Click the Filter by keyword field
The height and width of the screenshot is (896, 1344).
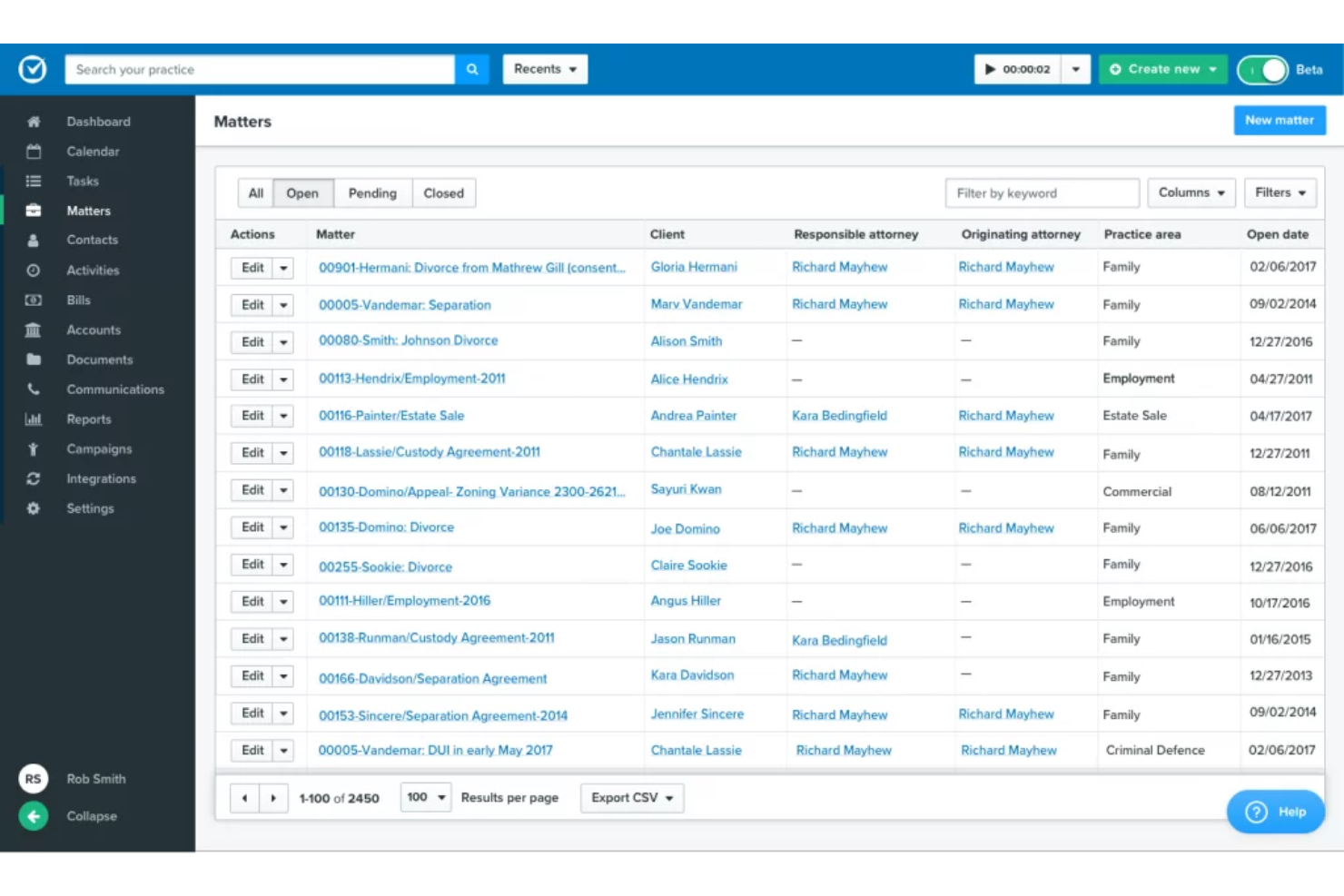point(1041,192)
